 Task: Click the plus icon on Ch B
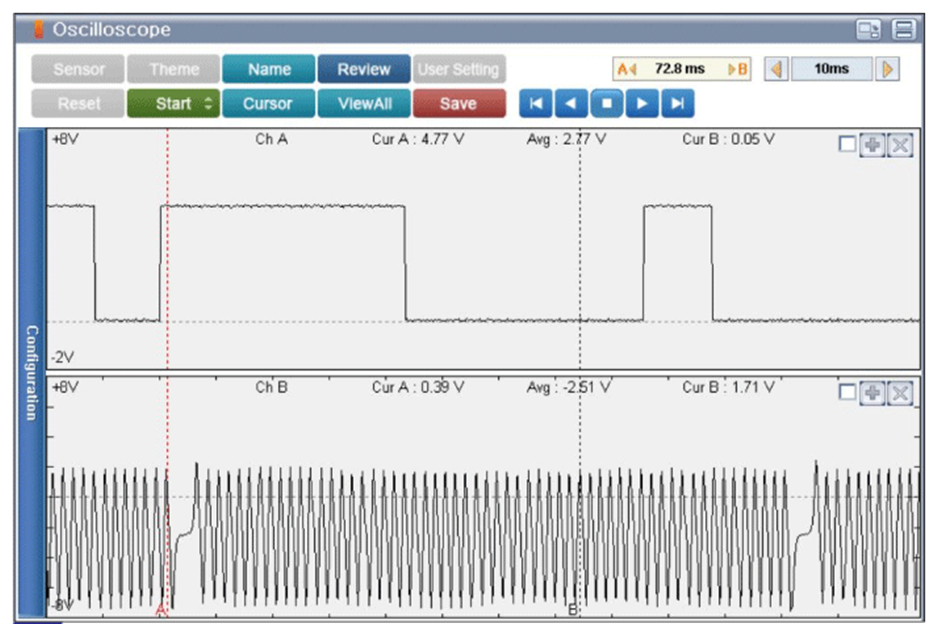[x=873, y=393]
